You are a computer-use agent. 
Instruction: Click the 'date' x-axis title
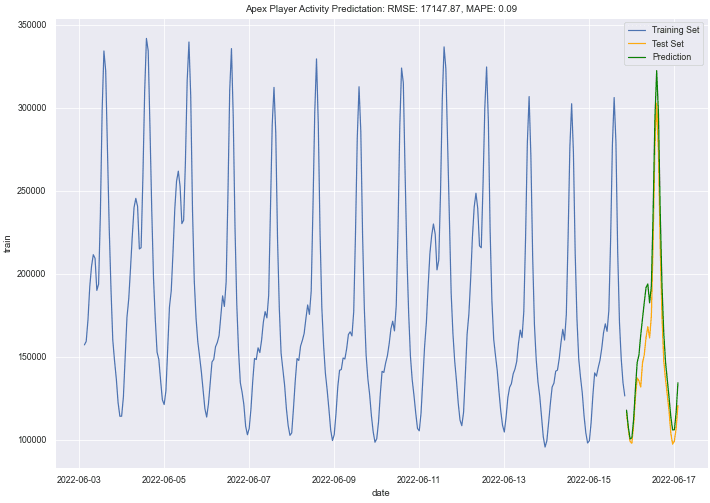[x=380, y=493]
